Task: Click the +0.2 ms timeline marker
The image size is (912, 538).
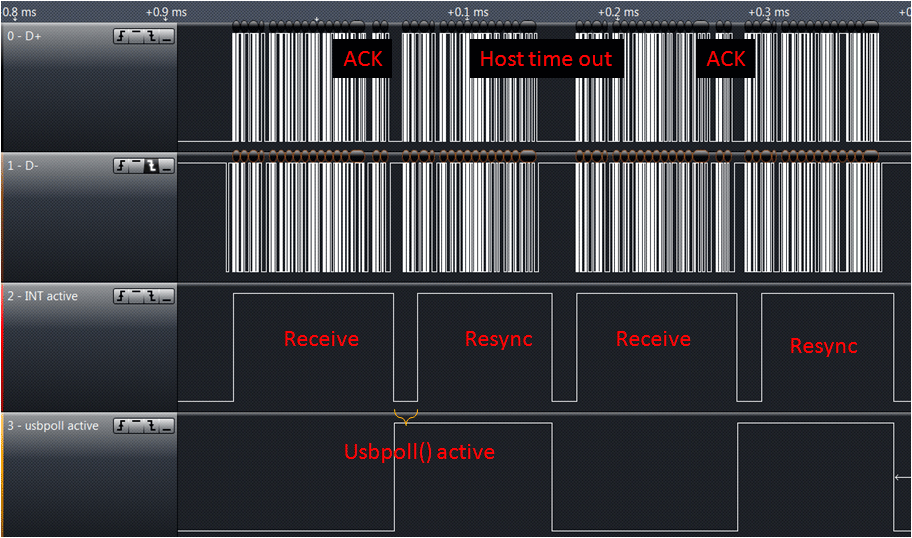Action: [x=617, y=12]
